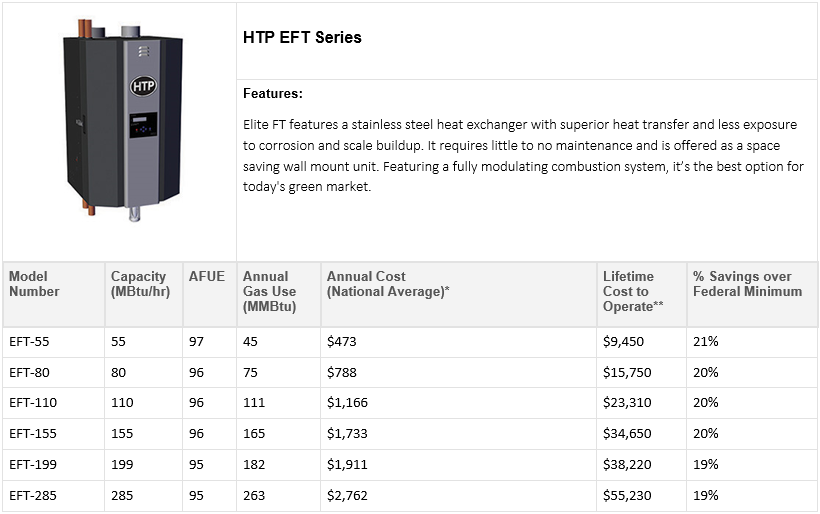Click the $55,230 lifetime cost value

(x=627, y=496)
